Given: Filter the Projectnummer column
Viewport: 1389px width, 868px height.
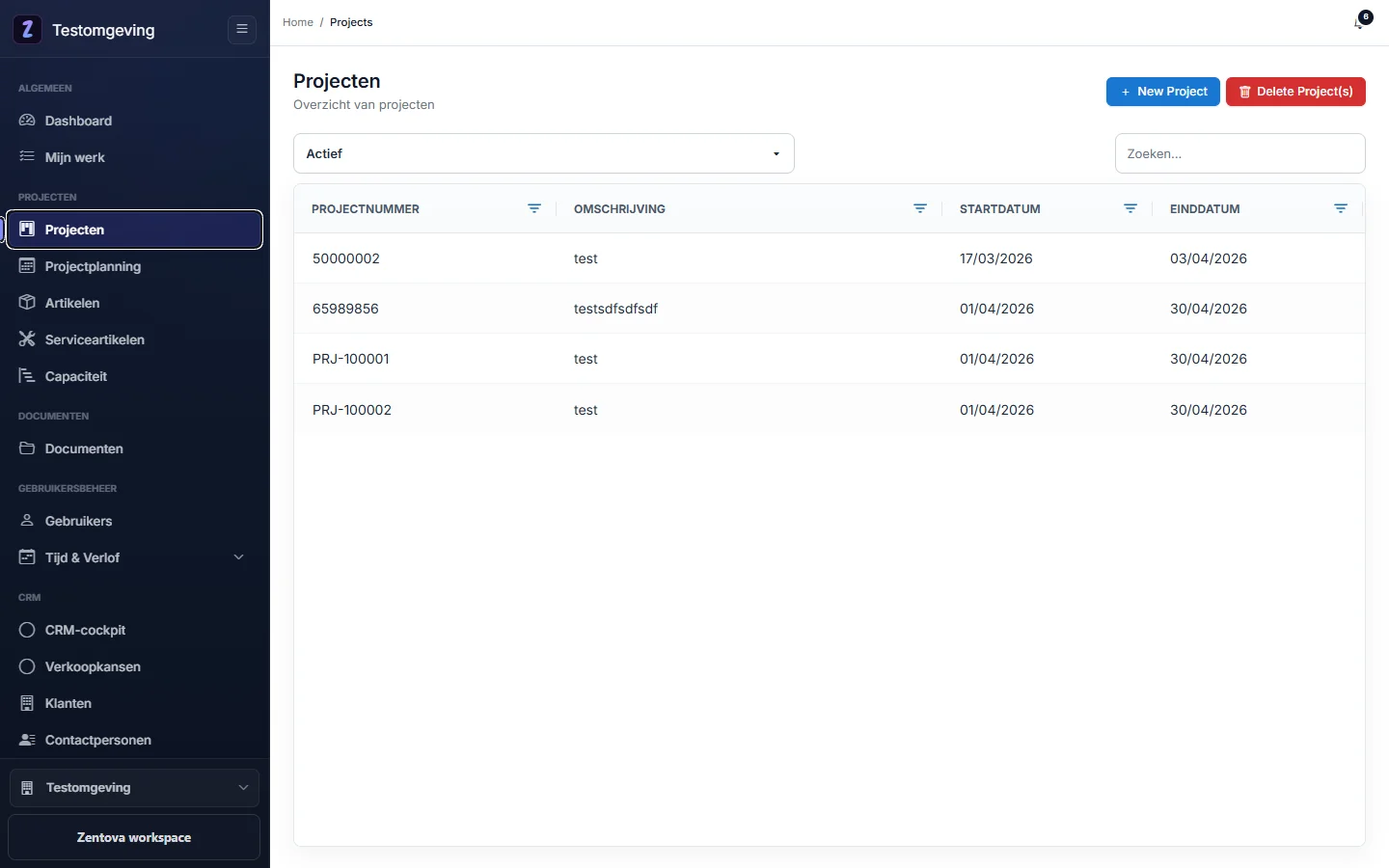Looking at the screenshot, I should [x=534, y=208].
